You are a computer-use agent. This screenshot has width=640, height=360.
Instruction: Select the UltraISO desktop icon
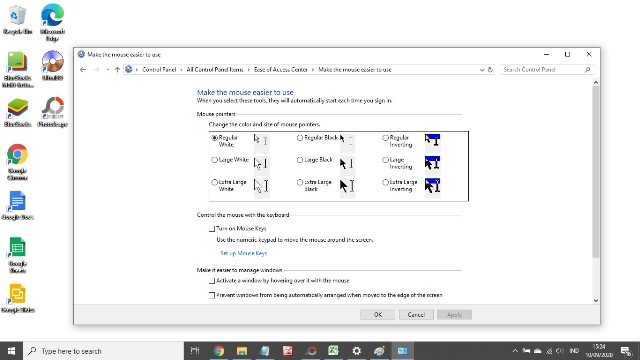[52, 65]
